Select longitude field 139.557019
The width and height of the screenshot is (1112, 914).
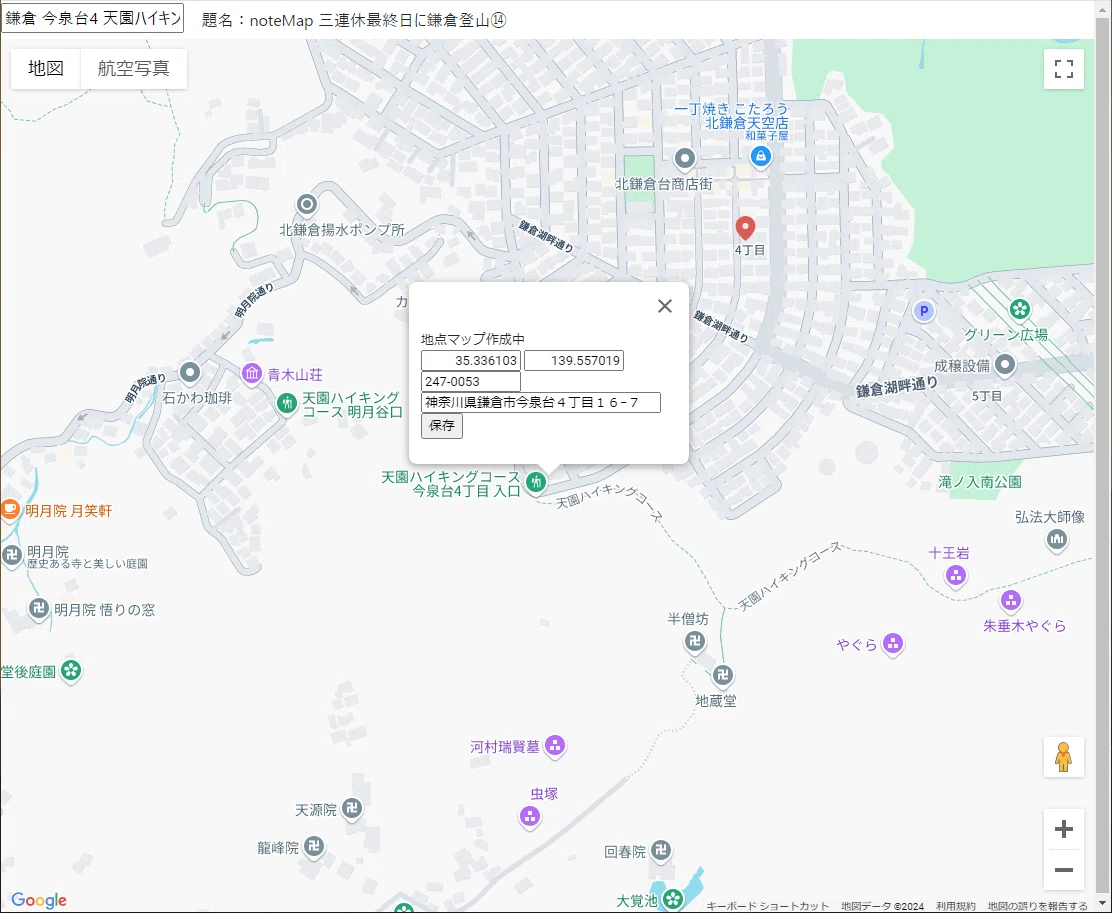click(574, 360)
